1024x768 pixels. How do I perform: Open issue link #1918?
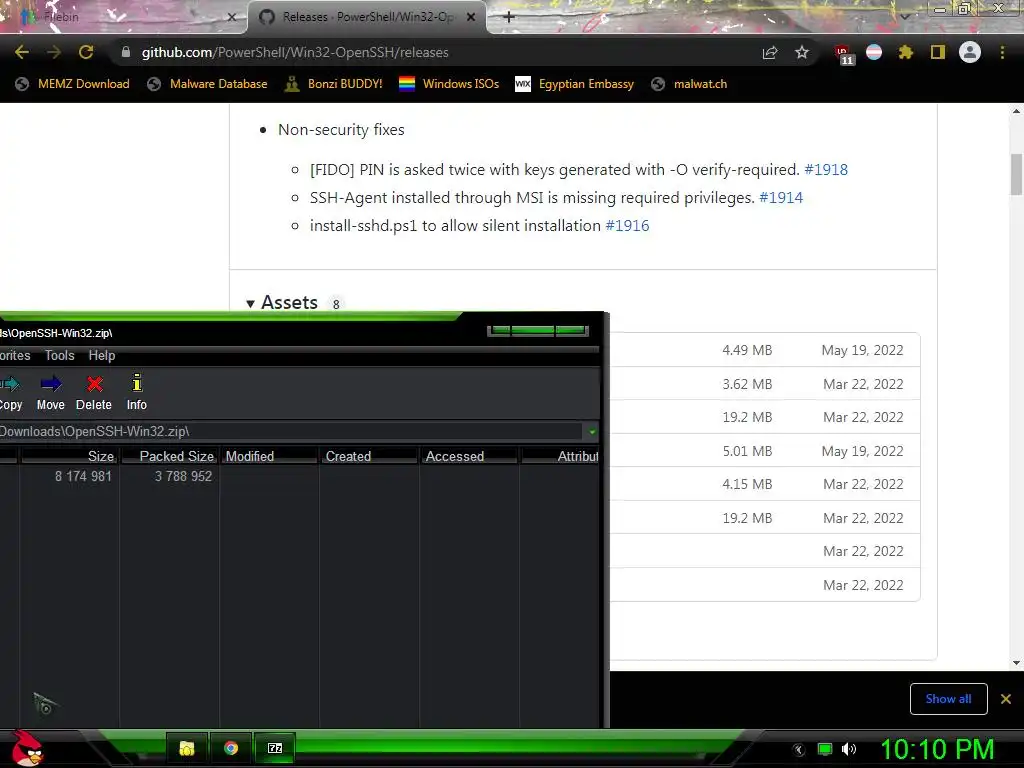[826, 170]
